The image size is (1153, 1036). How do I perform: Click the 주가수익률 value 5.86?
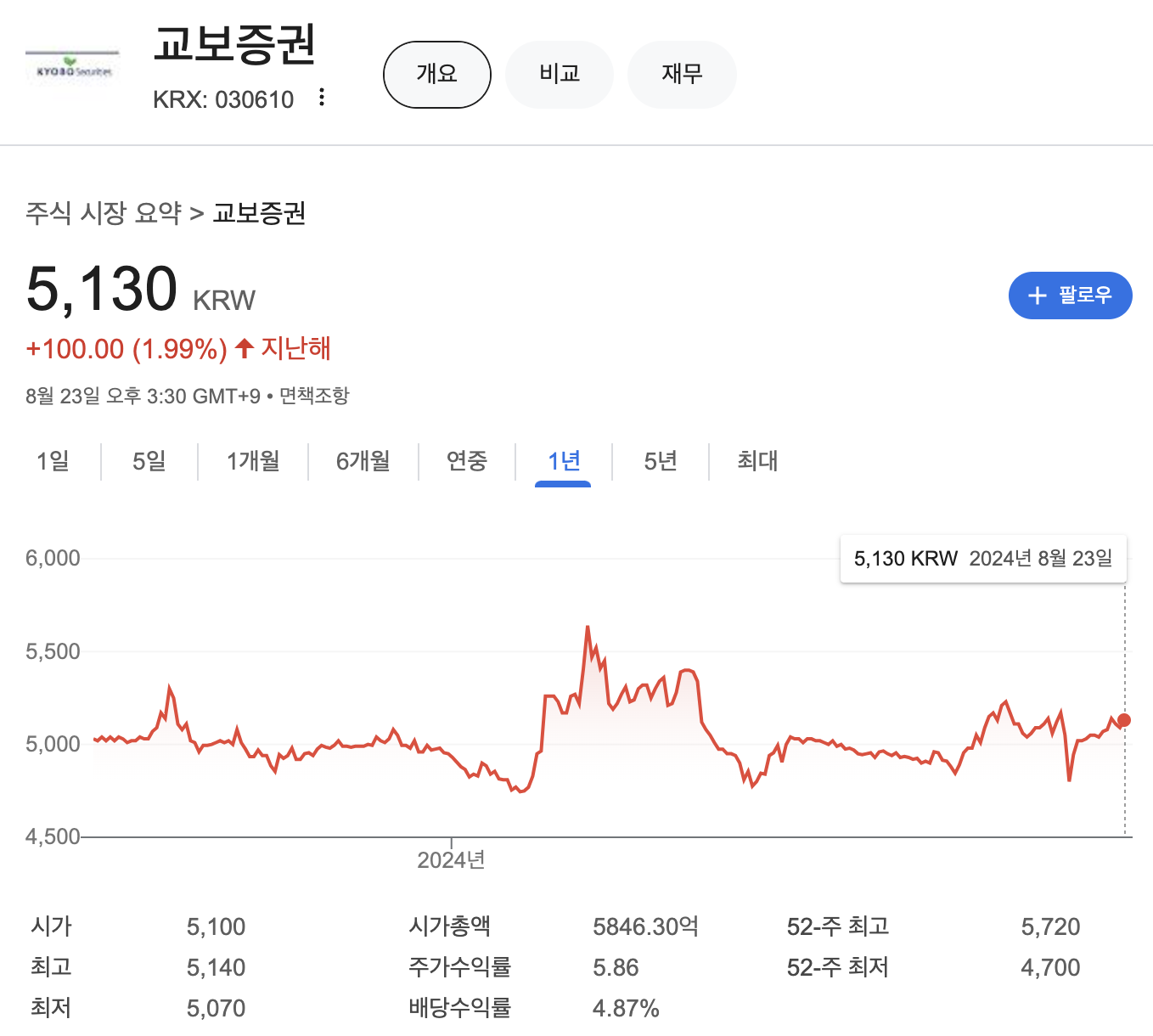pyautogui.click(x=616, y=967)
